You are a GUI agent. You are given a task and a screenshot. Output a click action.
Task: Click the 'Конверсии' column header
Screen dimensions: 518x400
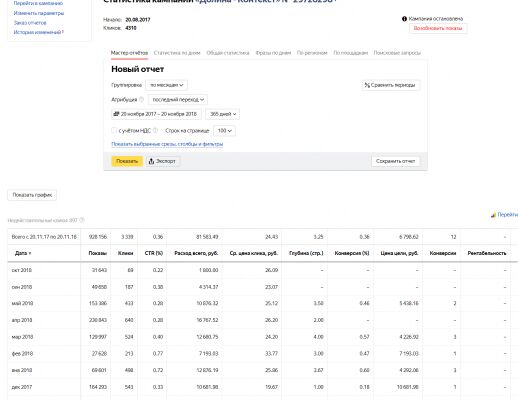point(443,253)
